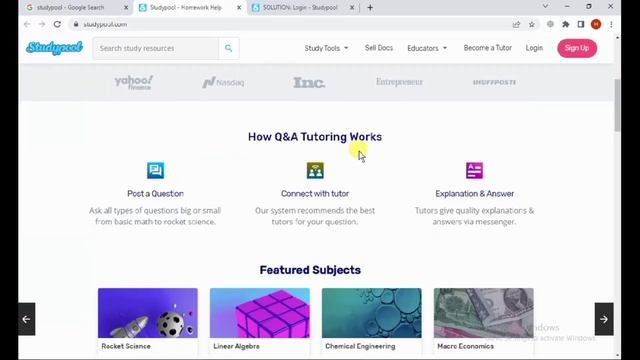Click the Featured Subjects heading

coord(310,270)
